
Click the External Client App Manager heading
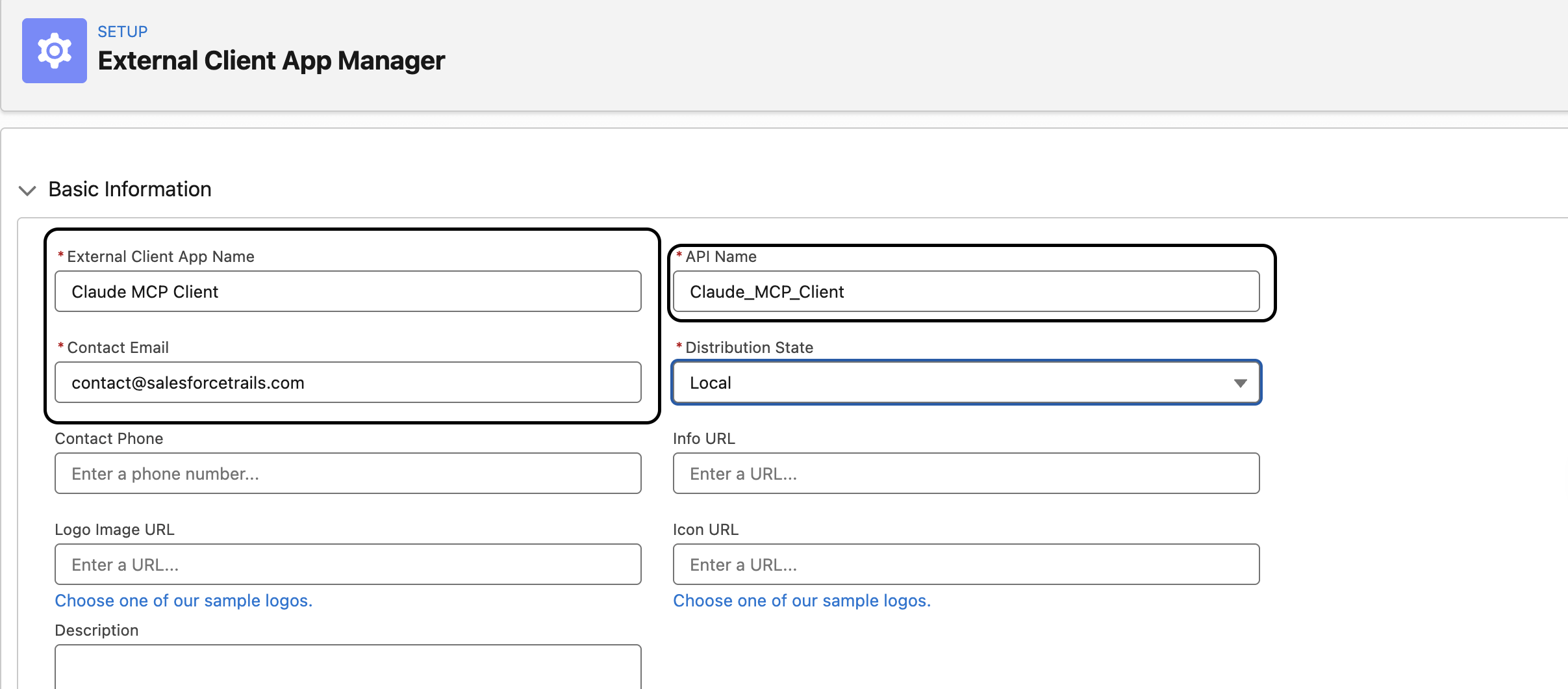coord(272,60)
